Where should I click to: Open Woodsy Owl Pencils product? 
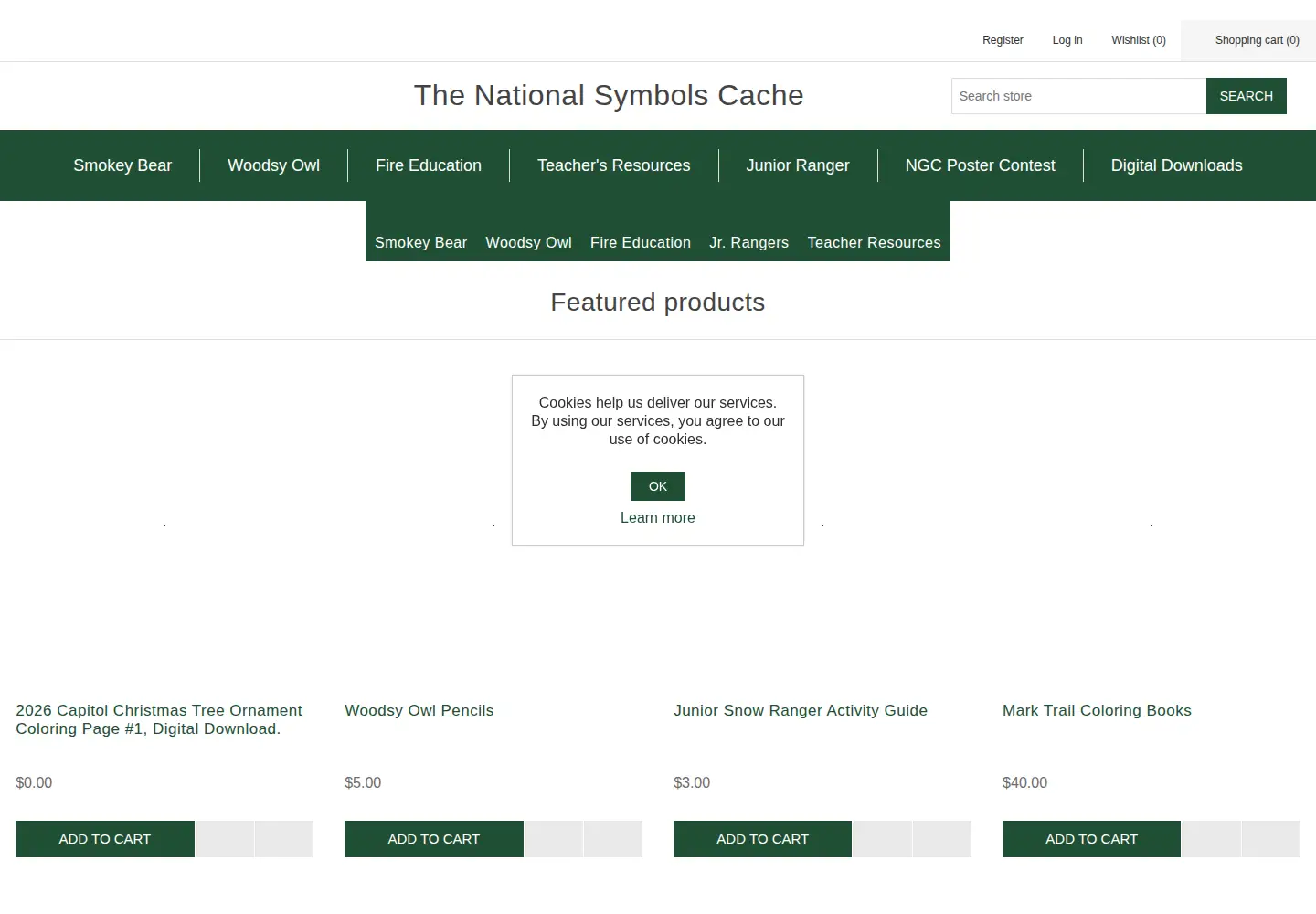419,710
